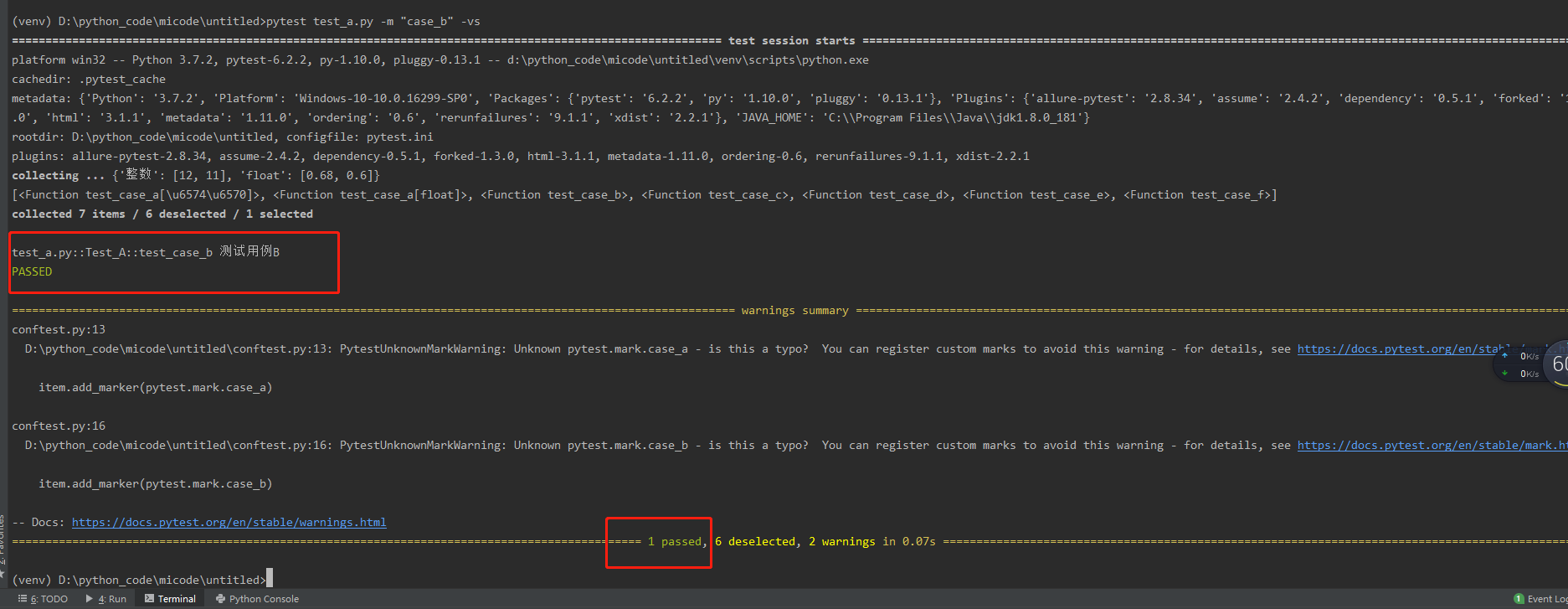Viewport: 1568px width, 609px height.
Task: Click the metadata line beginning with 'Python': '3.7.2'
Action: tap(789, 98)
